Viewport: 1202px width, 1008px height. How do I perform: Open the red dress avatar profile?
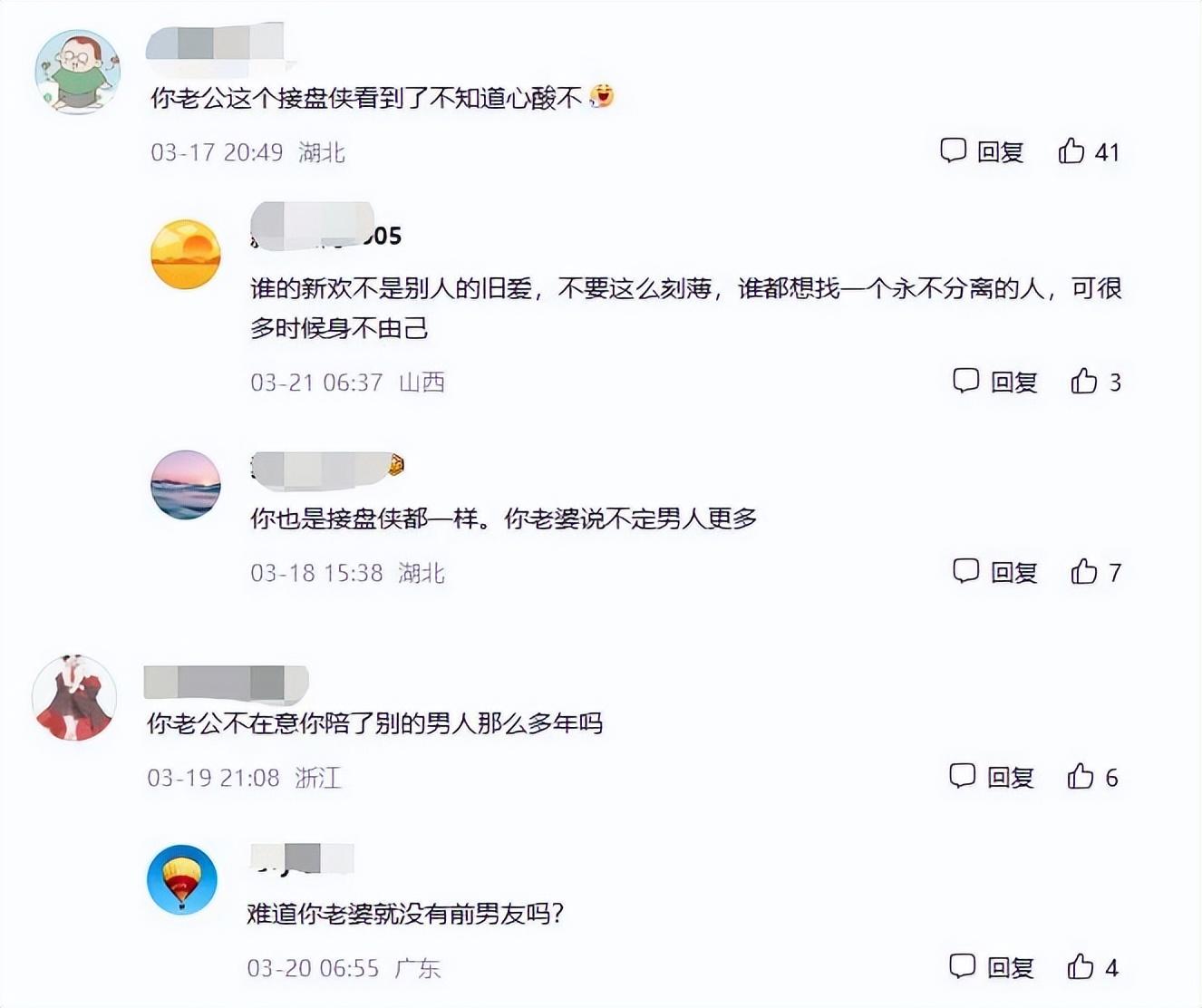74,698
